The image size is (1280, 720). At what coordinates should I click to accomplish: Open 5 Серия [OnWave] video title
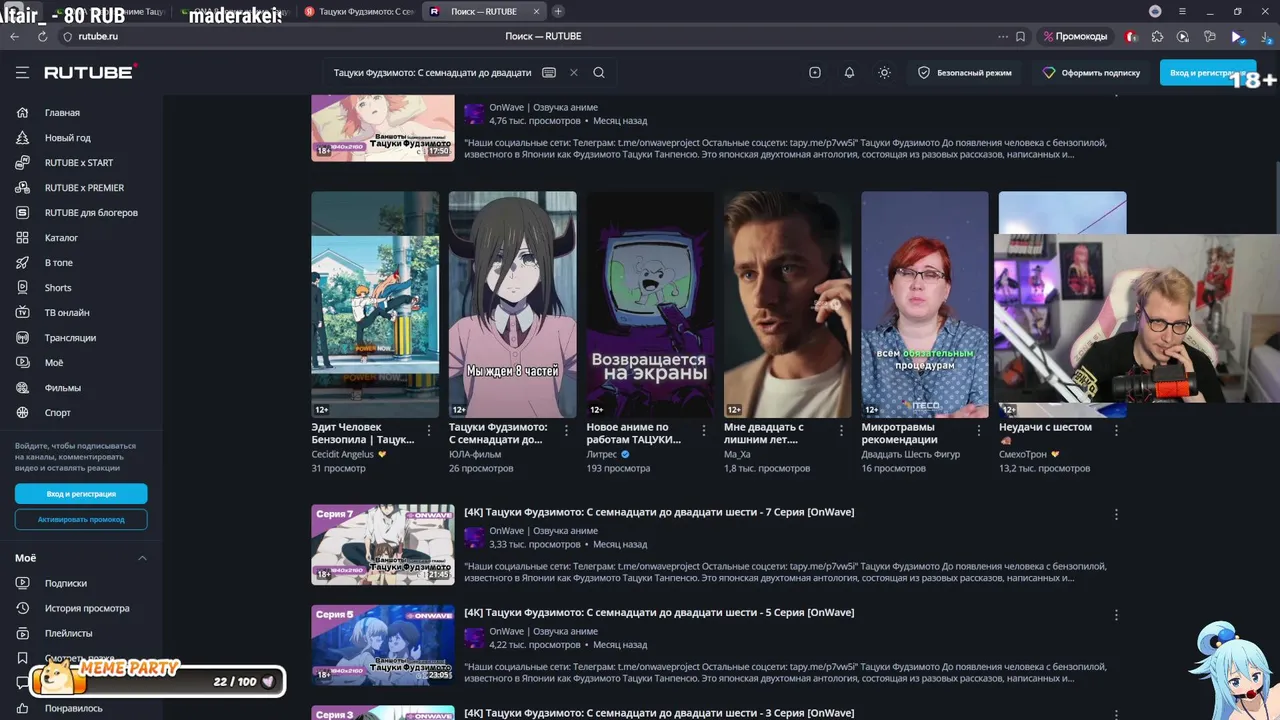tap(659, 612)
